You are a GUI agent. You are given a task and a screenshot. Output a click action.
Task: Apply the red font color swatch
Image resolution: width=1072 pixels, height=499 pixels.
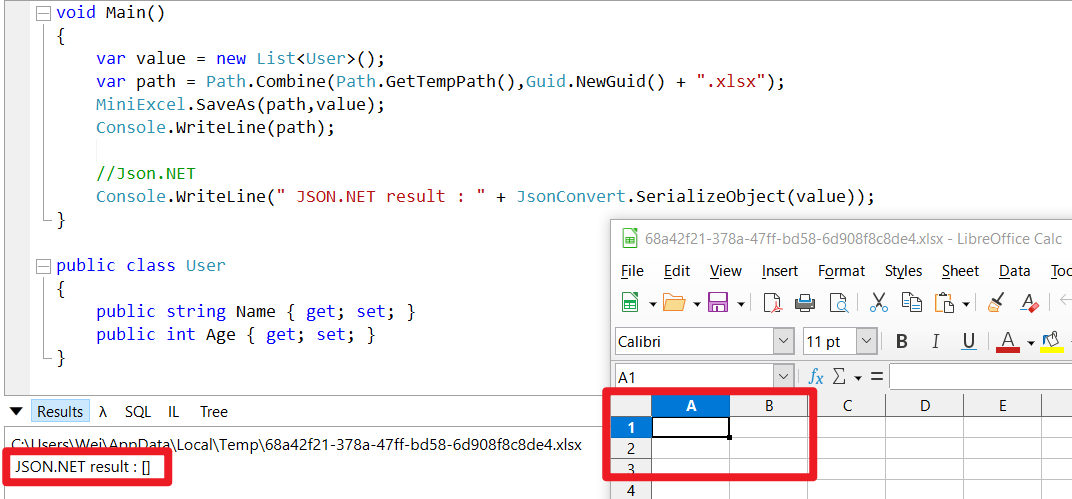pos(1008,341)
